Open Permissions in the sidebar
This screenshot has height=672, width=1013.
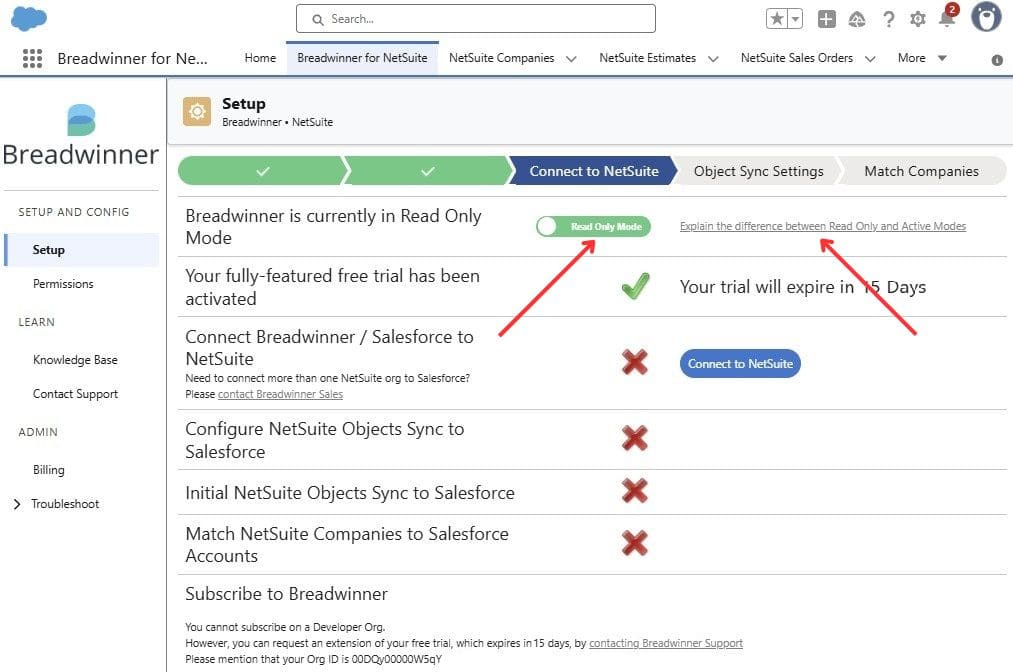(x=63, y=284)
